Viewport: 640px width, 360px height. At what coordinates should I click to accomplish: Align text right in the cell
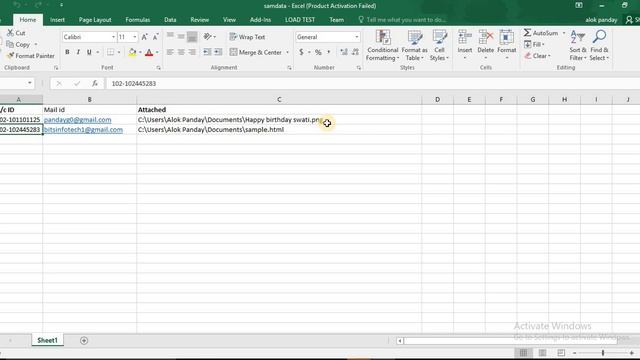tap(192, 52)
